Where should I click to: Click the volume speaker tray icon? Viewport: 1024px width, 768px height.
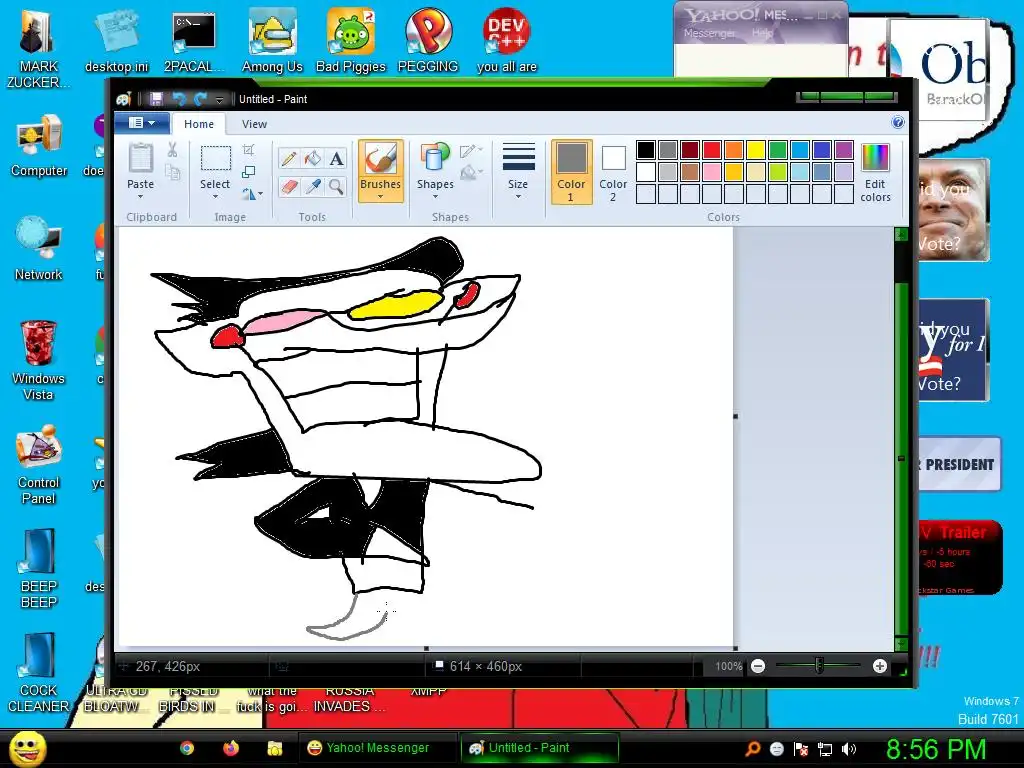click(x=849, y=749)
